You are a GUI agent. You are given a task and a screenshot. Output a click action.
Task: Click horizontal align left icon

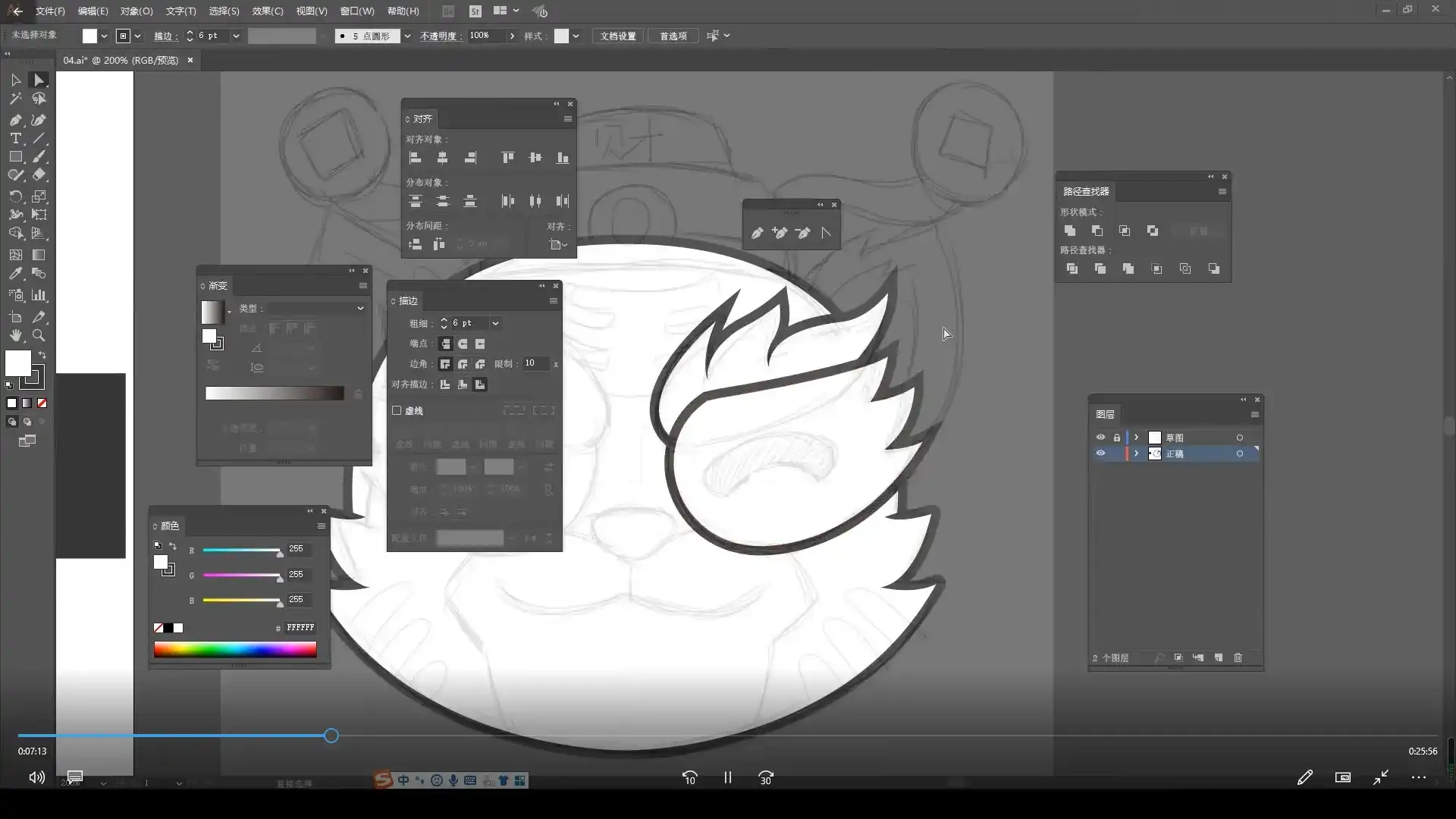coord(415,158)
